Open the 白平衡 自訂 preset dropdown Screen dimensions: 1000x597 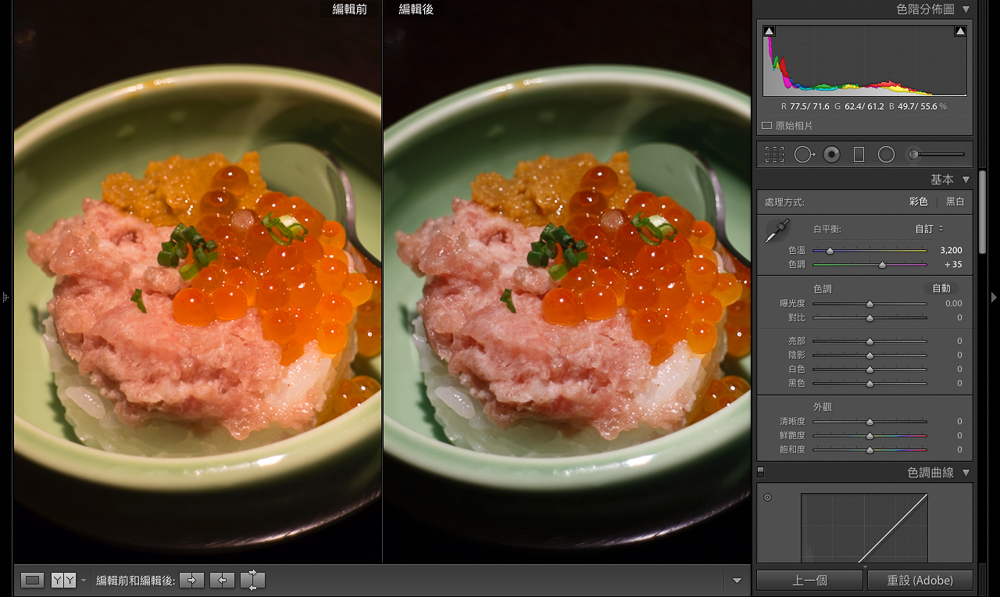pos(929,229)
